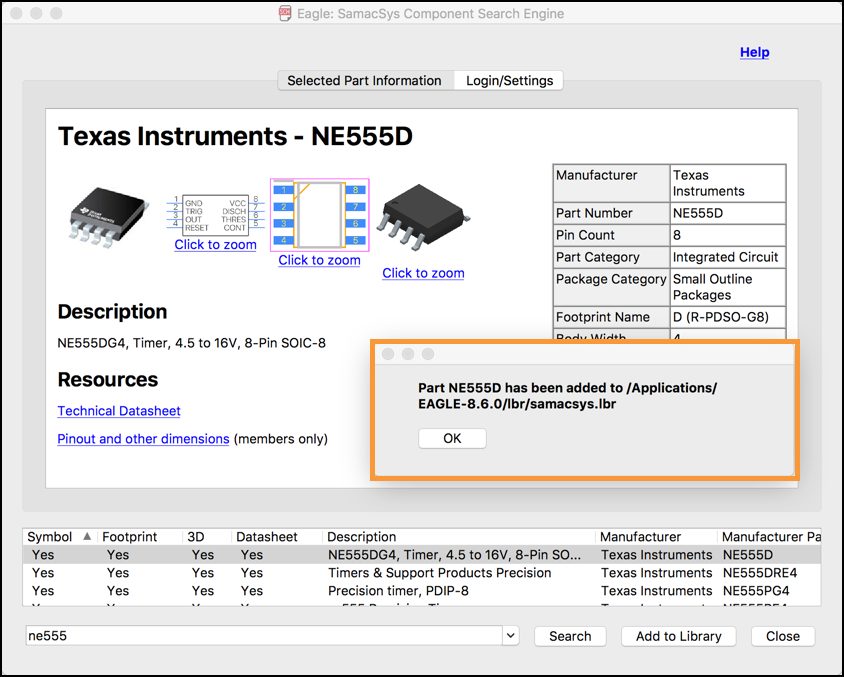Sort results by the Footprint column header

(141, 537)
